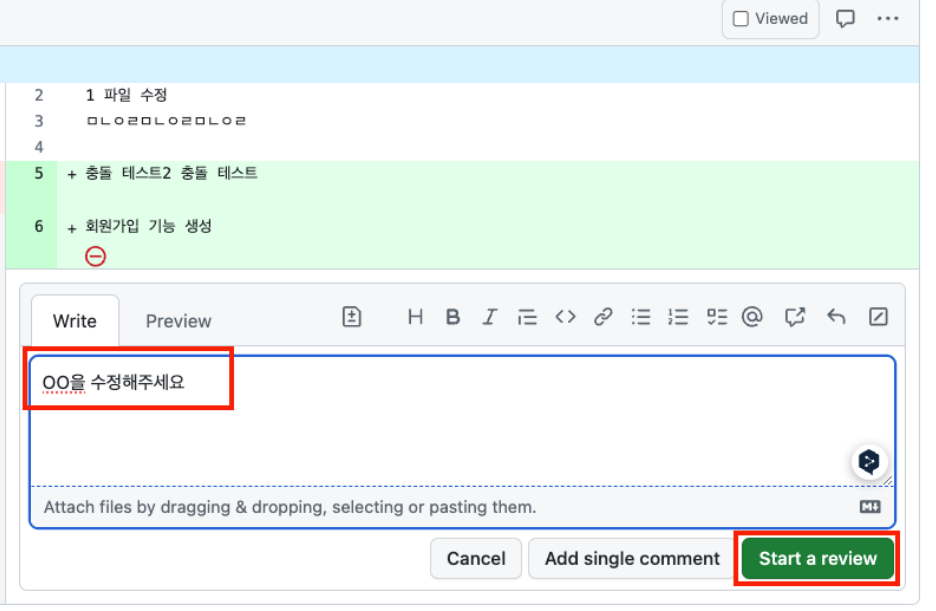Toggle bold formatting icon
The width and height of the screenshot is (936, 611).
click(x=452, y=316)
